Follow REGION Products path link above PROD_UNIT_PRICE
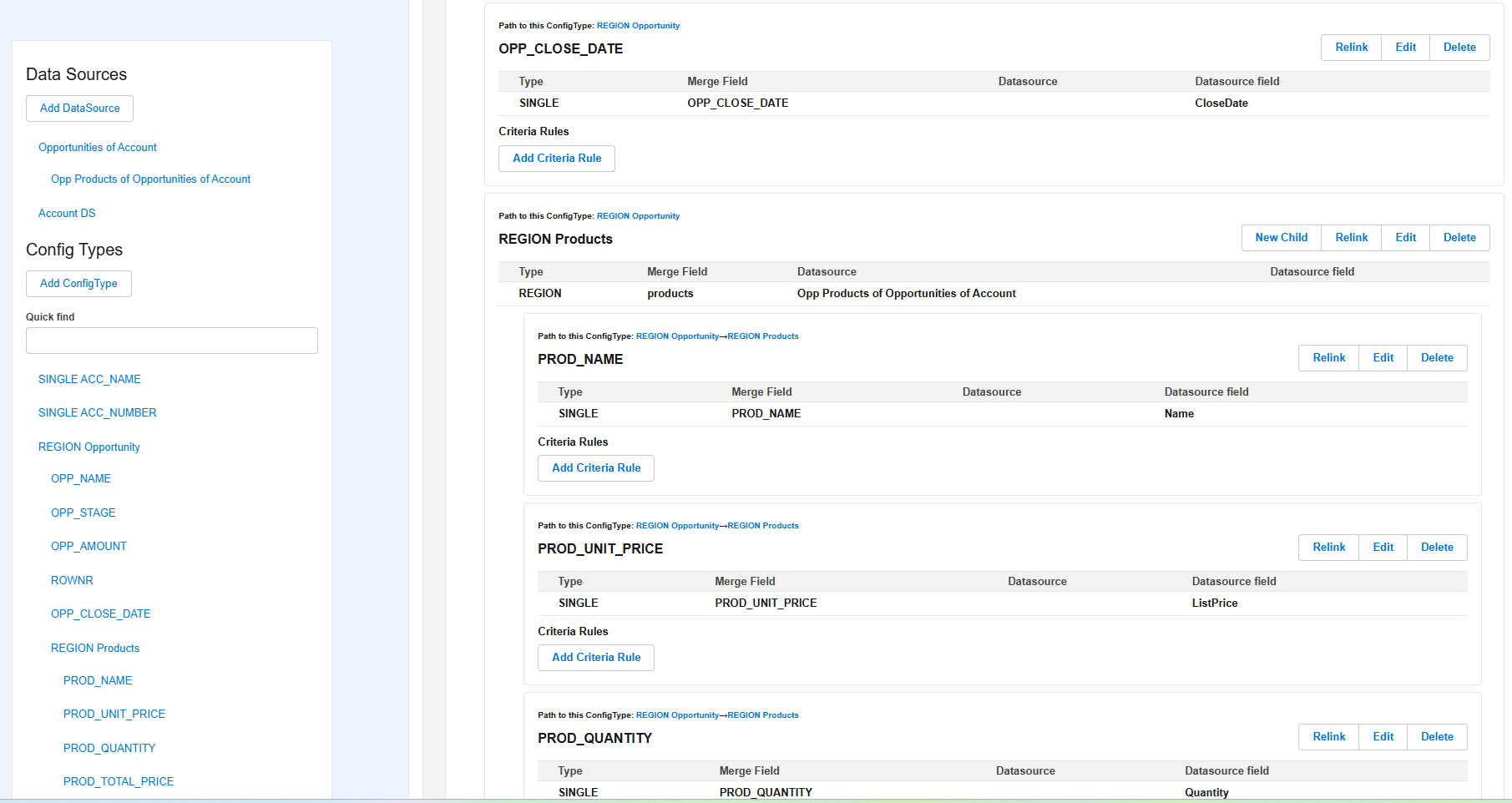The height and width of the screenshot is (803, 1512). pyautogui.click(x=763, y=526)
